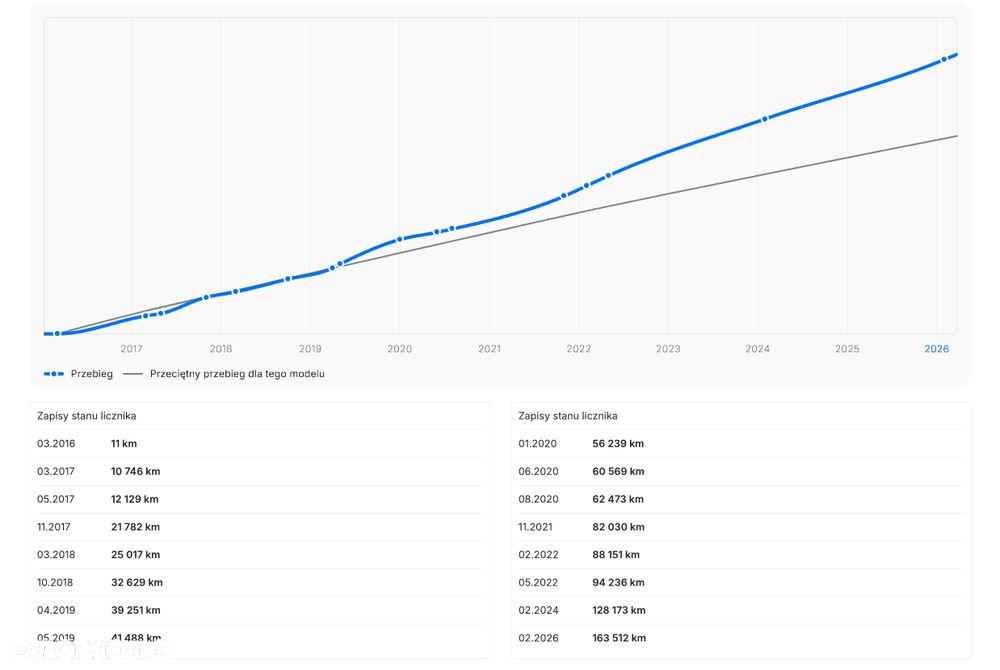
Task: Click the 10.2018 data point on chart
Action: [288, 279]
